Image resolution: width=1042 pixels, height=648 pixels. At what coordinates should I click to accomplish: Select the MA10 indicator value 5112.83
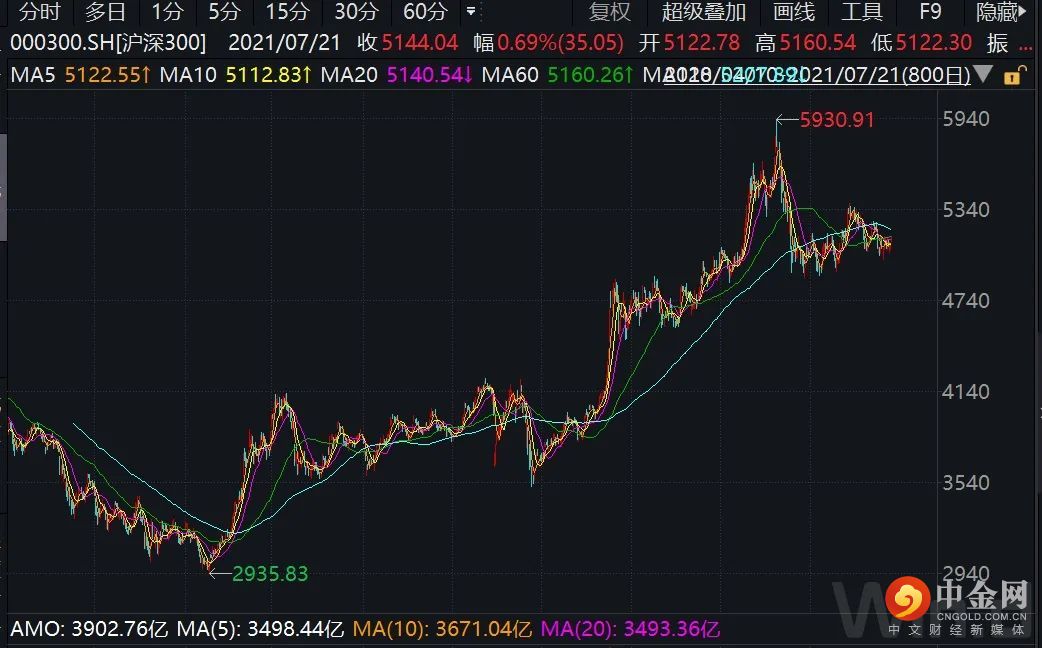point(269,74)
